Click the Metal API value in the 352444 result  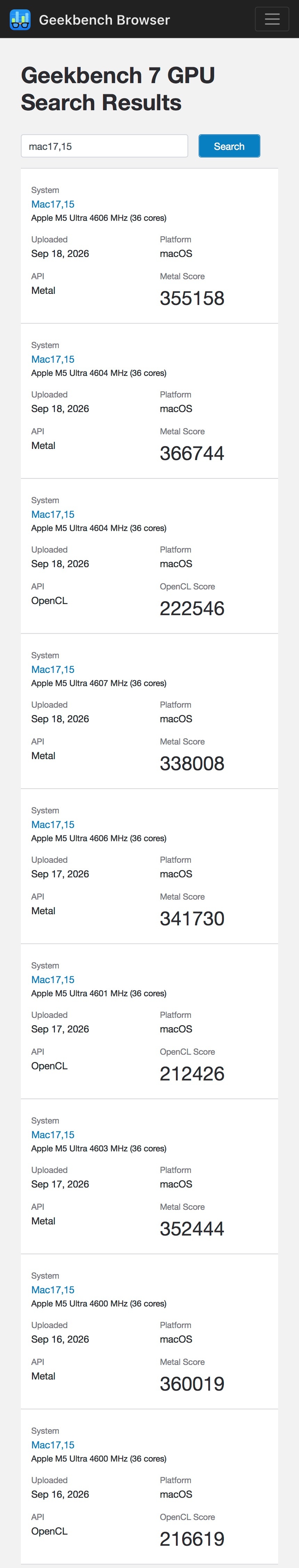coord(43,1221)
